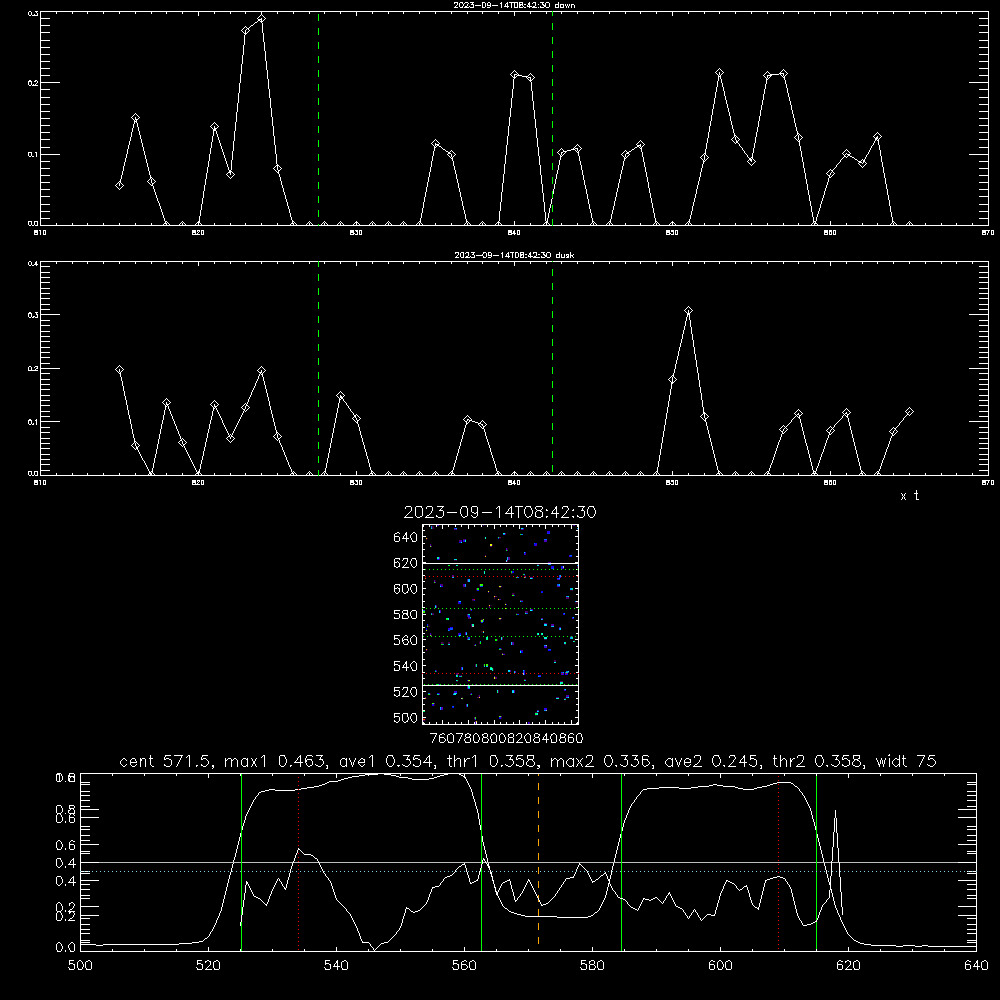Click the green vertical line near 563
The height and width of the screenshot is (1000, 1000).
click(481, 861)
